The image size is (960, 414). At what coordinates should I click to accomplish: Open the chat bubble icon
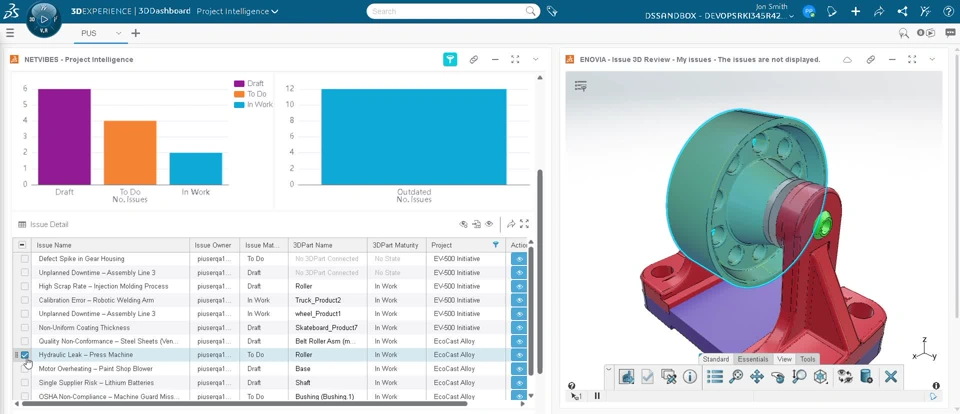(950, 33)
